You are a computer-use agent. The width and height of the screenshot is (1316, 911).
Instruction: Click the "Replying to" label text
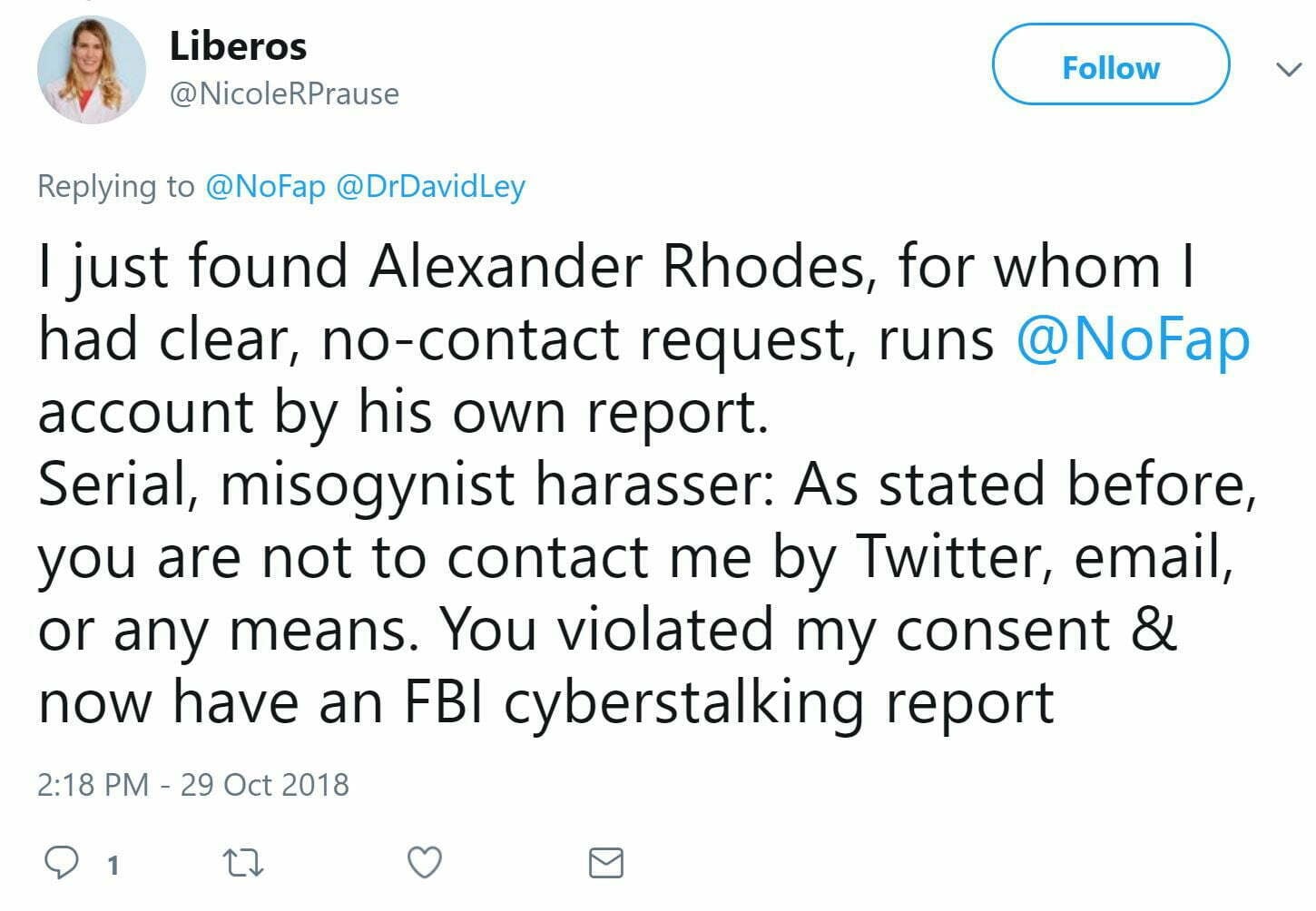click(x=115, y=186)
